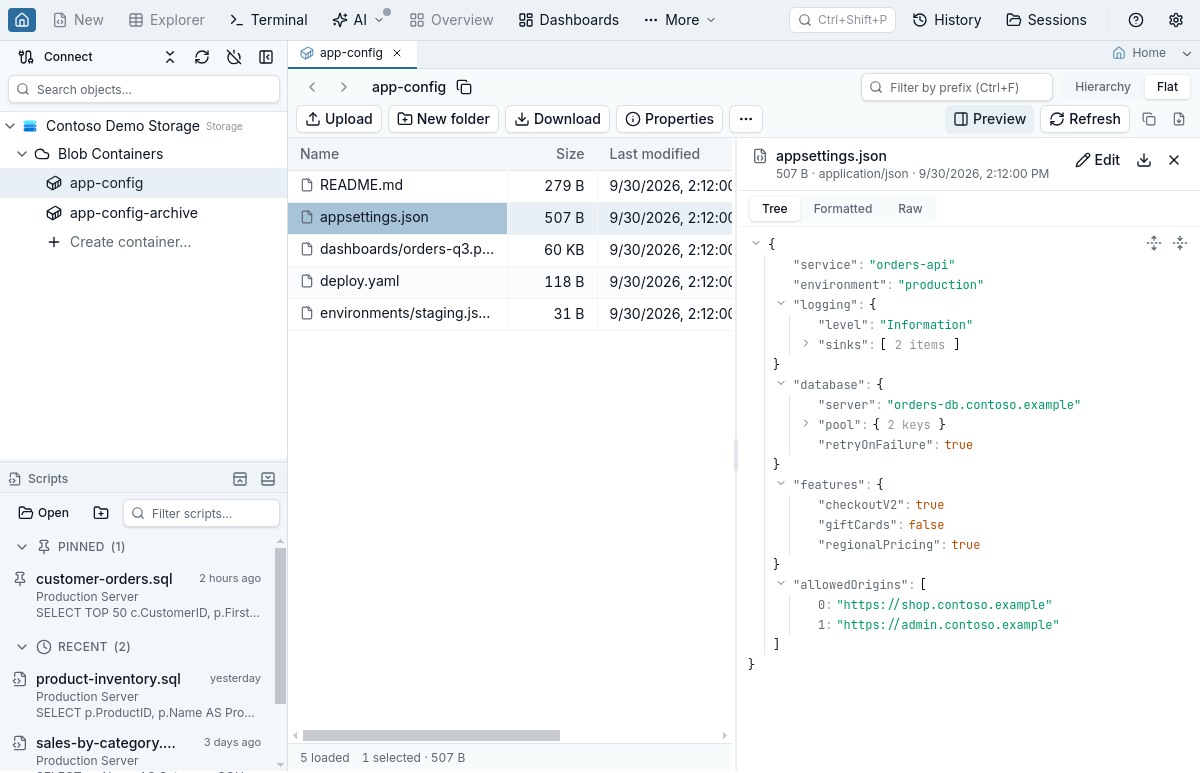The width and height of the screenshot is (1200, 773).
Task: Click the disconnect icon in the Connect panel
Action: pos(234,57)
